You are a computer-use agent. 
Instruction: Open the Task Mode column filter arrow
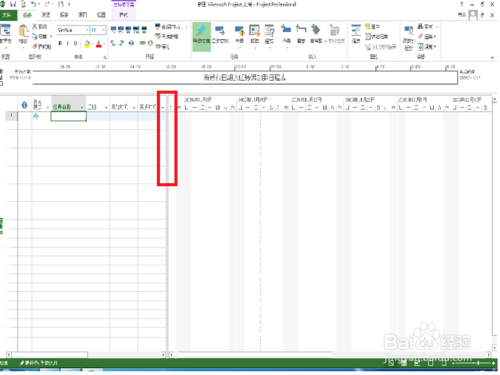48,107
